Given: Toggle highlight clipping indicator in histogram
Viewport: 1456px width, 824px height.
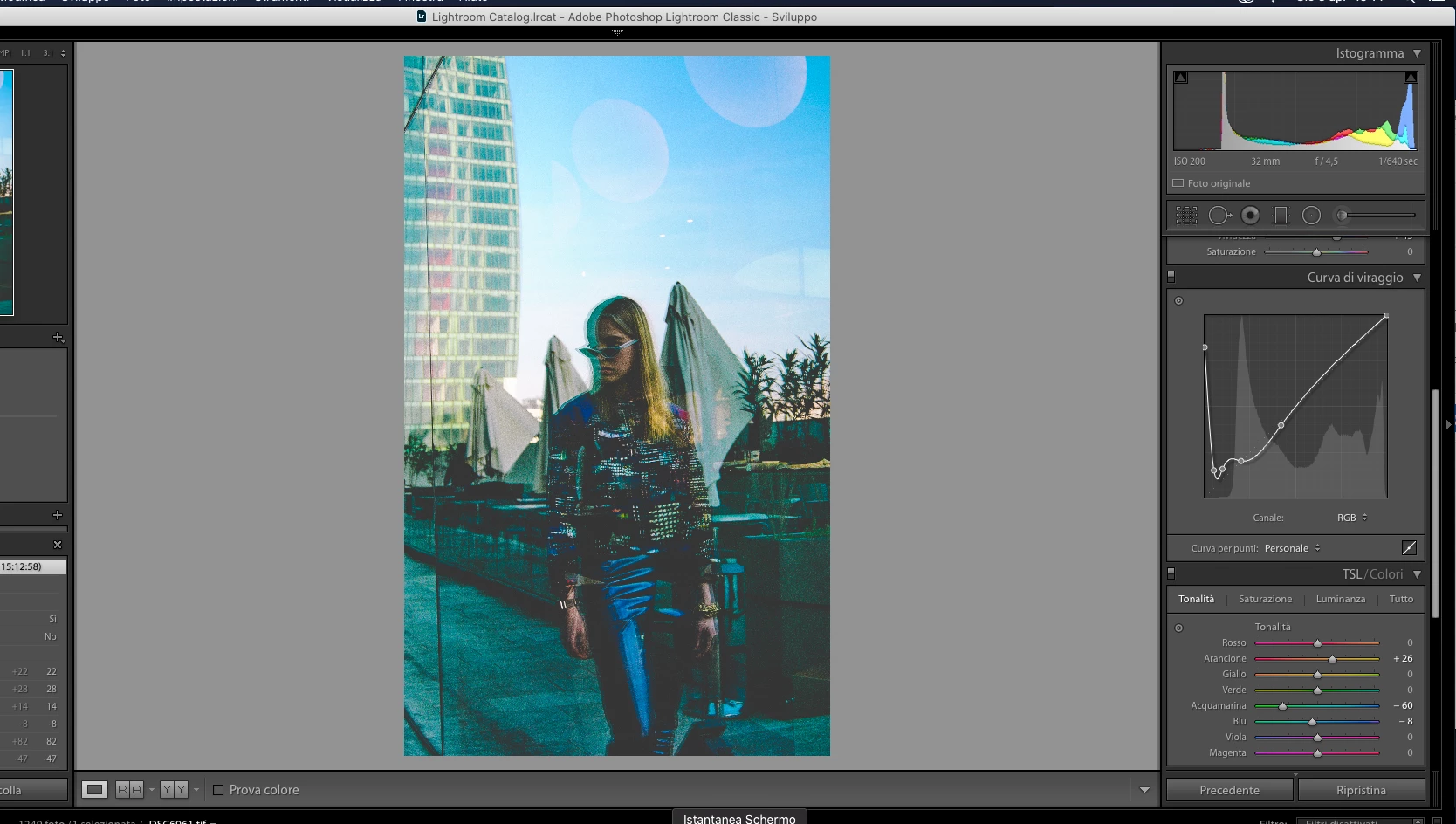Looking at the screenshot, I should coord(1410,78).
